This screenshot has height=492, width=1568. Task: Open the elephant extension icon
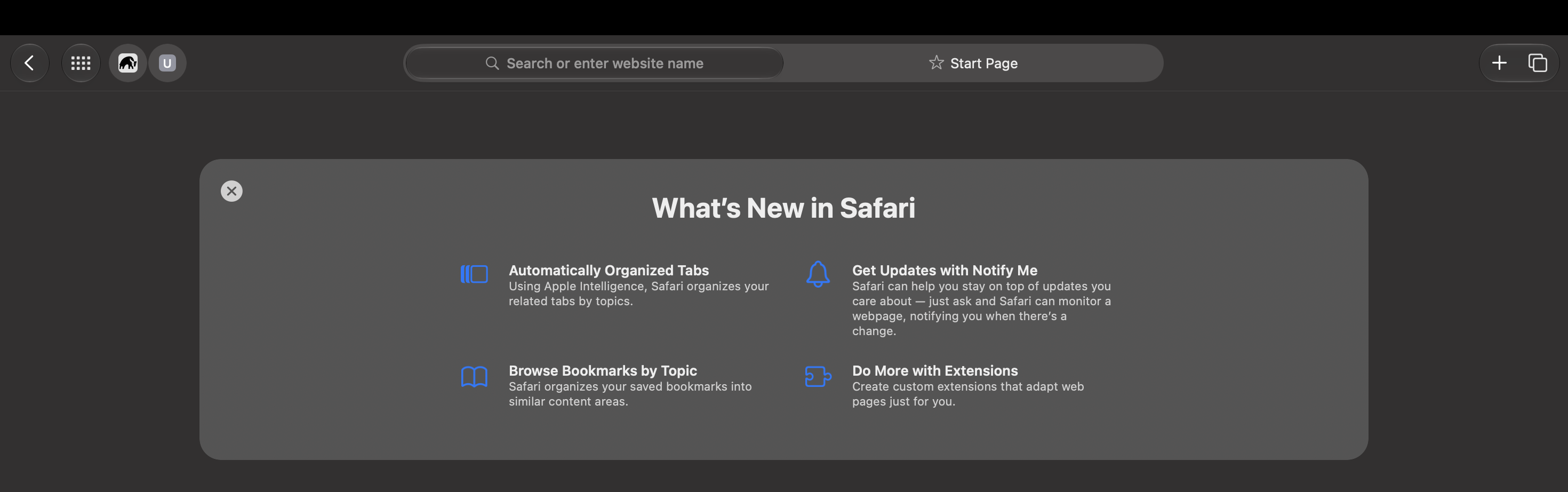(x=128, y=63)
